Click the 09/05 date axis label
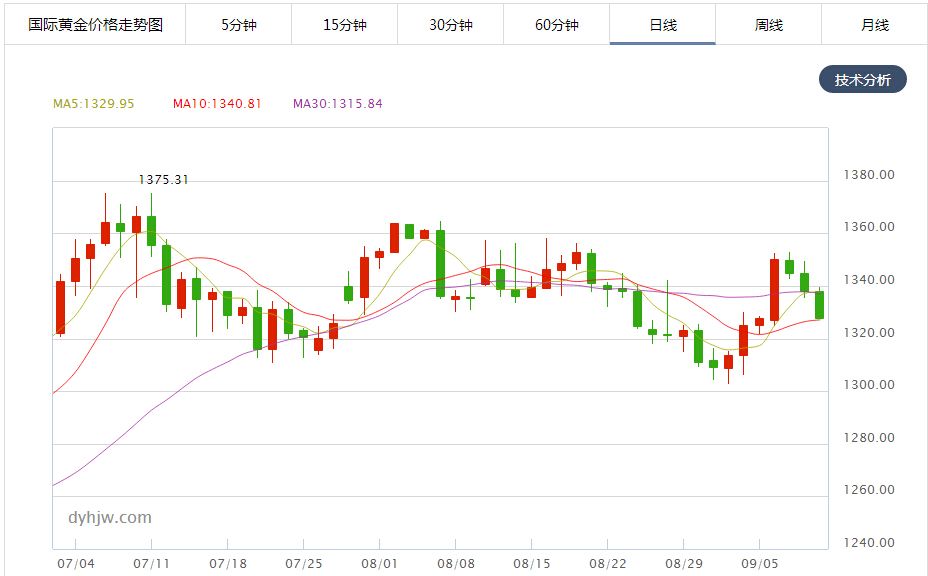The height and width of the screenshot is (576, 928). (759, 564)
